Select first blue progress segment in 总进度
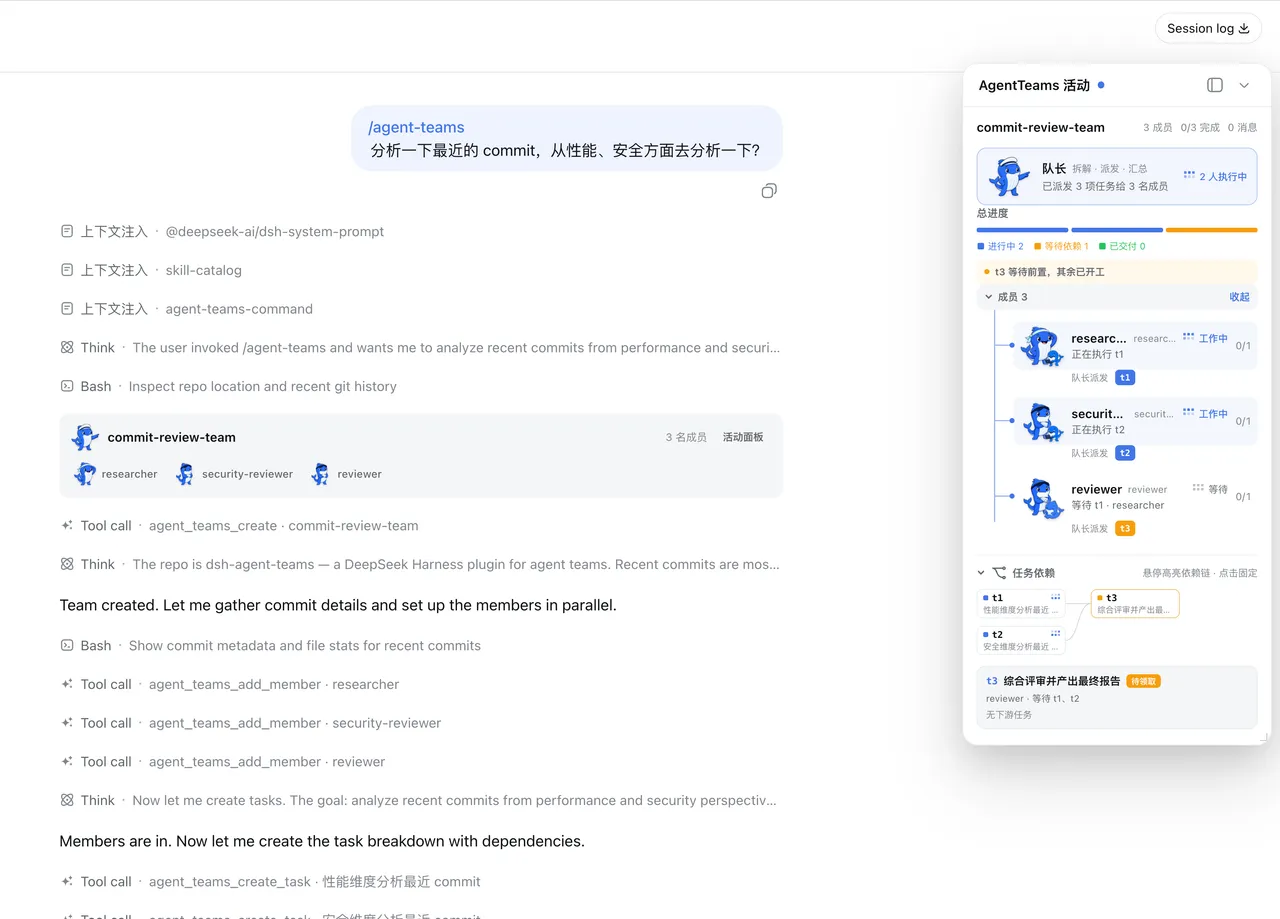Viewport: 1280px width, 919px height. click(1022, 230)
